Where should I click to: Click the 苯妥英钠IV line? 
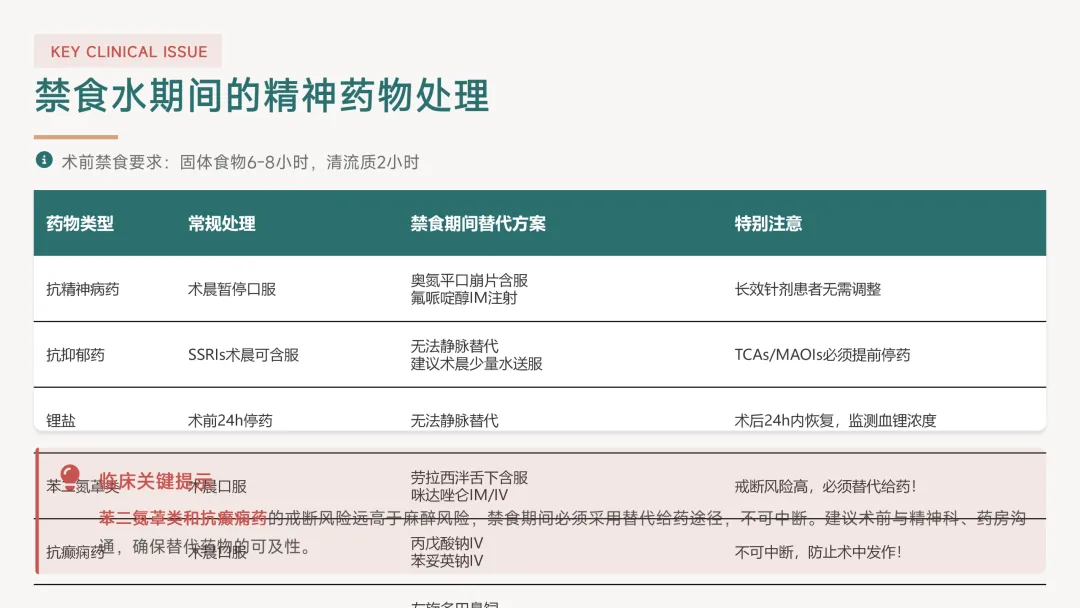[x=447, y=561]
